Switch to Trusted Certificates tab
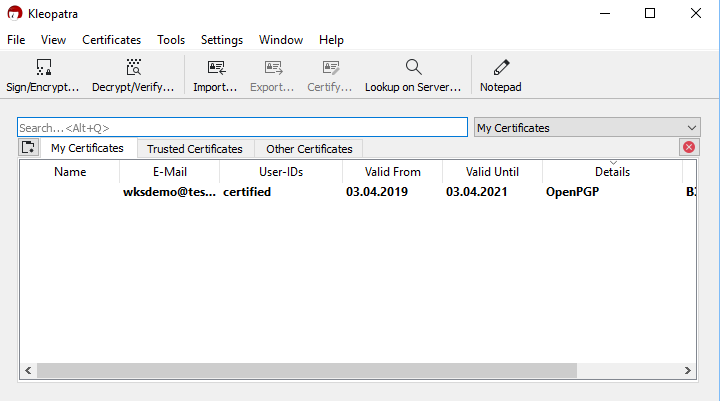The width and height of the screenshot is (720, 401). click(194, 149)
